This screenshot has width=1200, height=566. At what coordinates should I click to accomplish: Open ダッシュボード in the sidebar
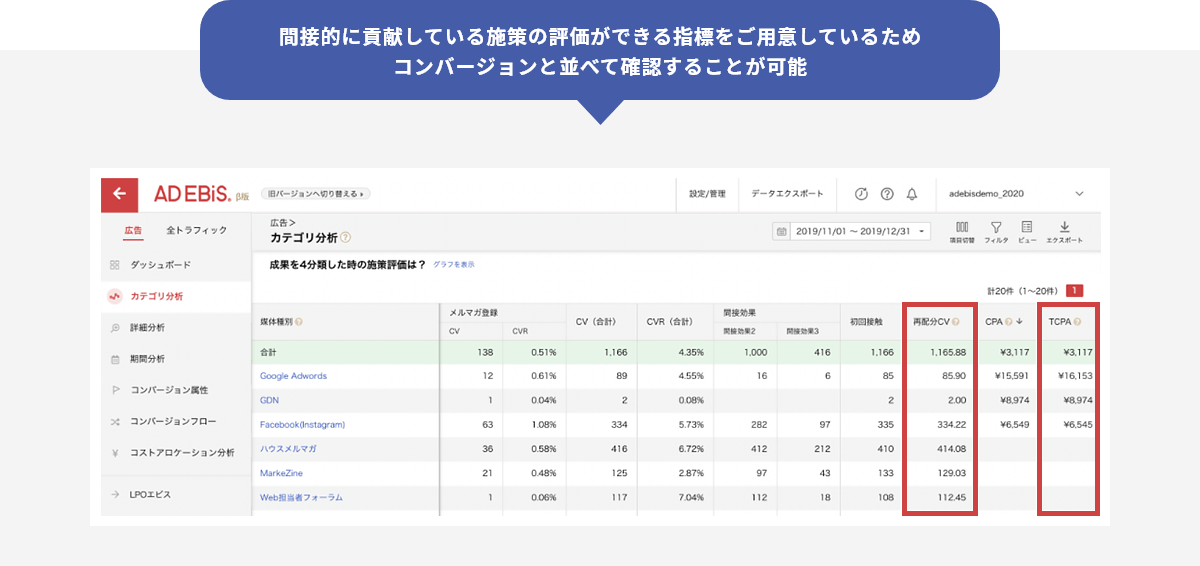160,265
